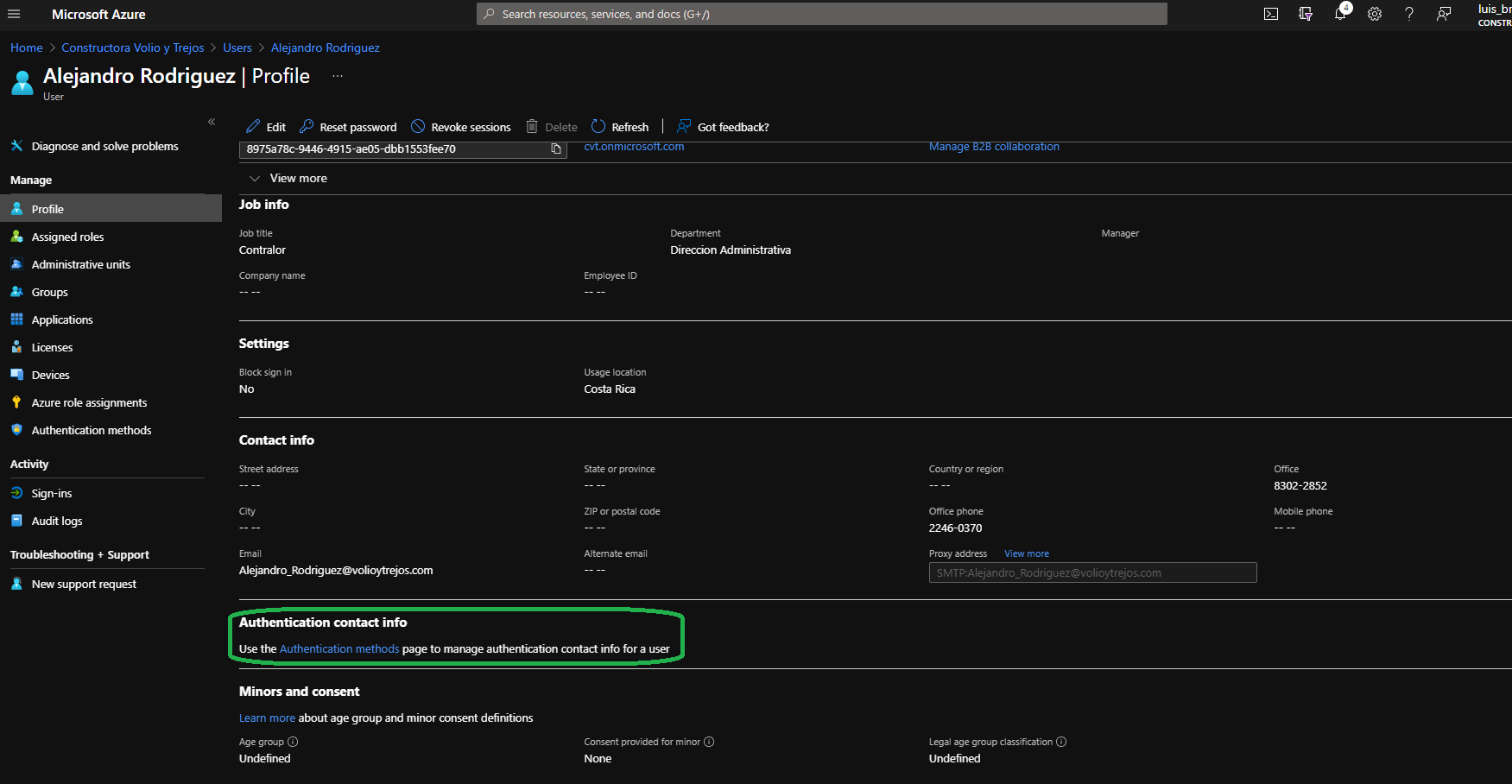Click the Reset password key icon
The width and height of the screenshot is (1512, 784).
click(307, 126)
